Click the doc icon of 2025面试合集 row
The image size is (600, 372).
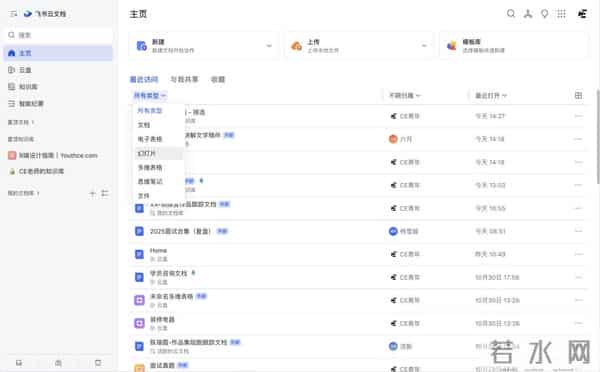point(139,231)
